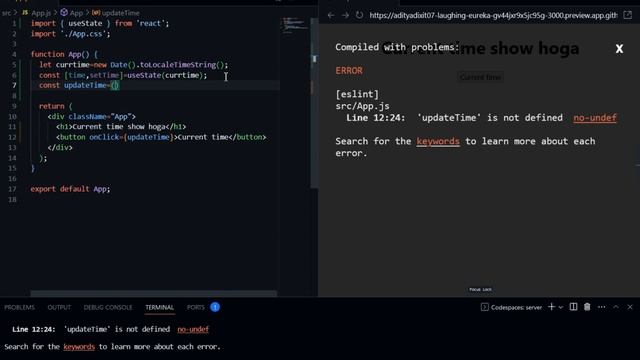Click 'toLocaleTimeString' on line 5
This screenshot has width=640, height=360.
tap(178, 65)
